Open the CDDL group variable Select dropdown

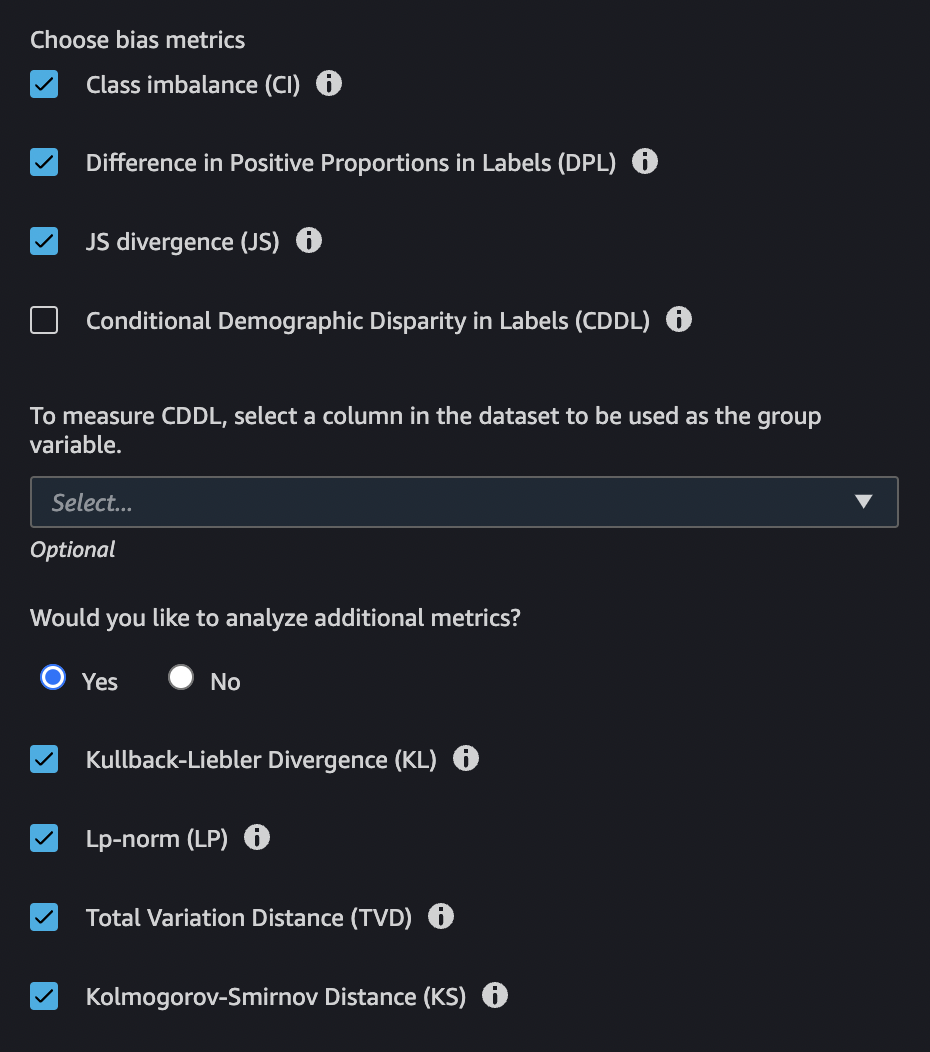440,502
